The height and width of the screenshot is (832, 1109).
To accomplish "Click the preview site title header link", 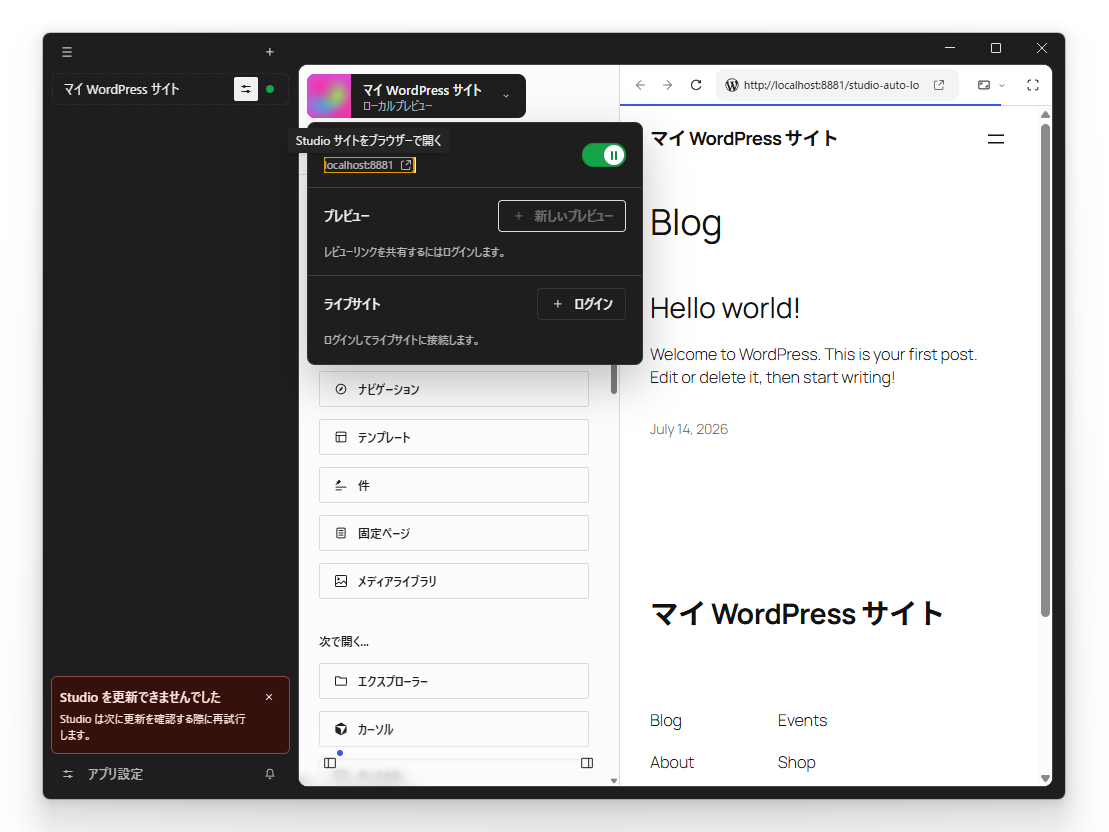I will [743, 139].
